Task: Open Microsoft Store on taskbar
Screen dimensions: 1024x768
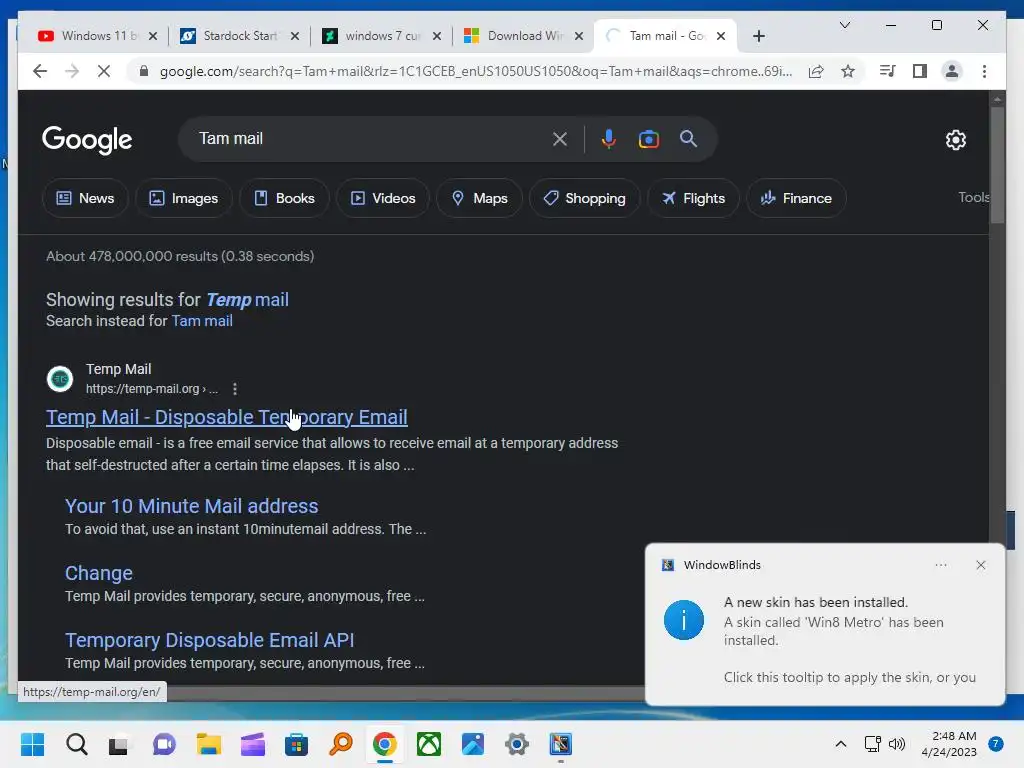Action: point(296,744)
